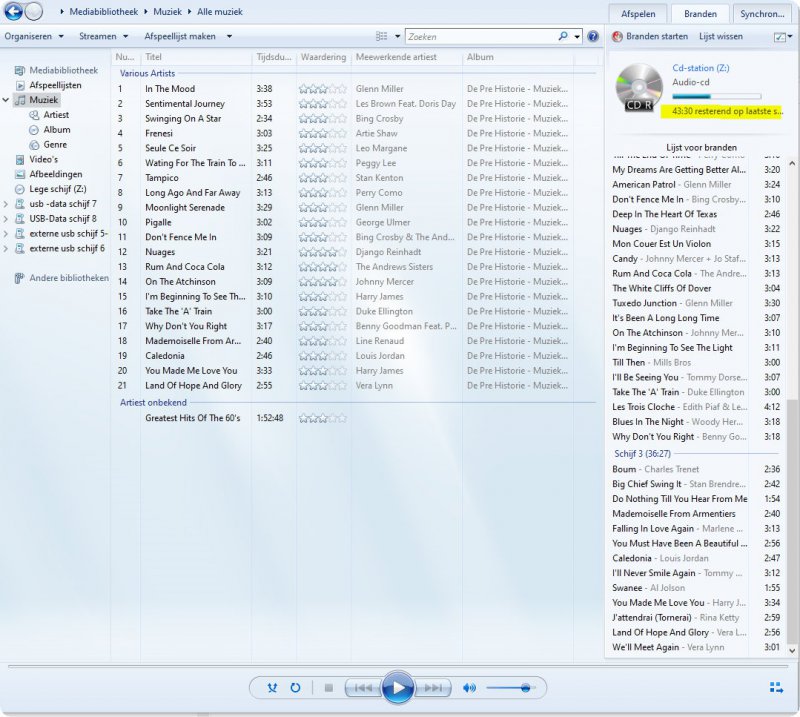The width and height of the screenshot is (800, 717).
Task: Mute the volume speaker icon
Action: [x=469, y=688]
